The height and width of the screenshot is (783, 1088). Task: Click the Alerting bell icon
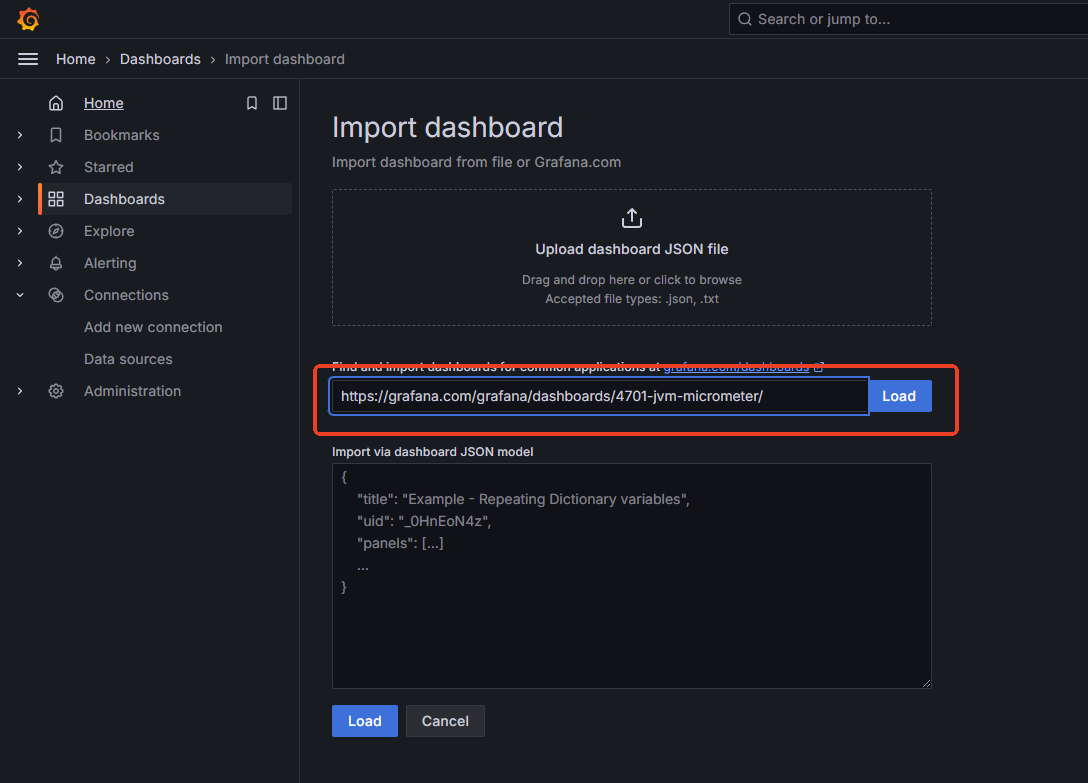pyautogui.click(x=56, y=263)
